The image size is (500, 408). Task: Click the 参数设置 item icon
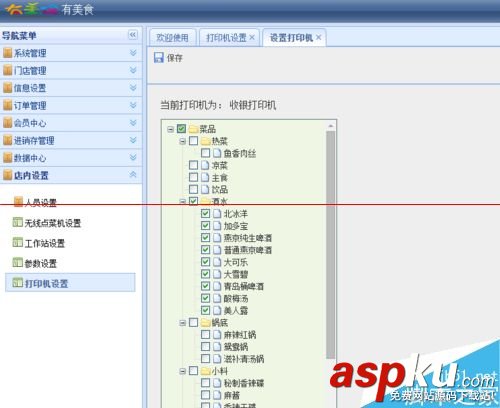click(18, 263)
